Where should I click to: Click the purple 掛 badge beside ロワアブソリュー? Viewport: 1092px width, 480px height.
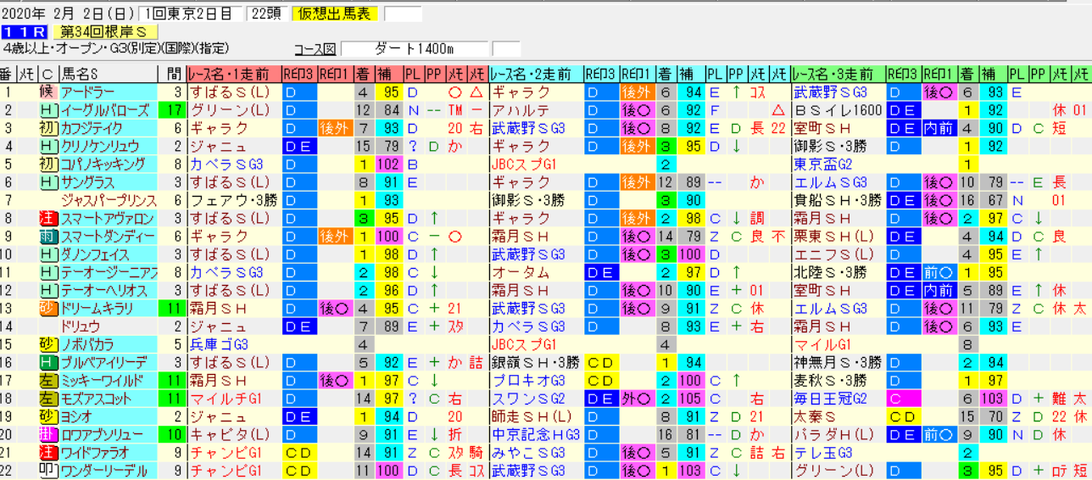(47, 435)
